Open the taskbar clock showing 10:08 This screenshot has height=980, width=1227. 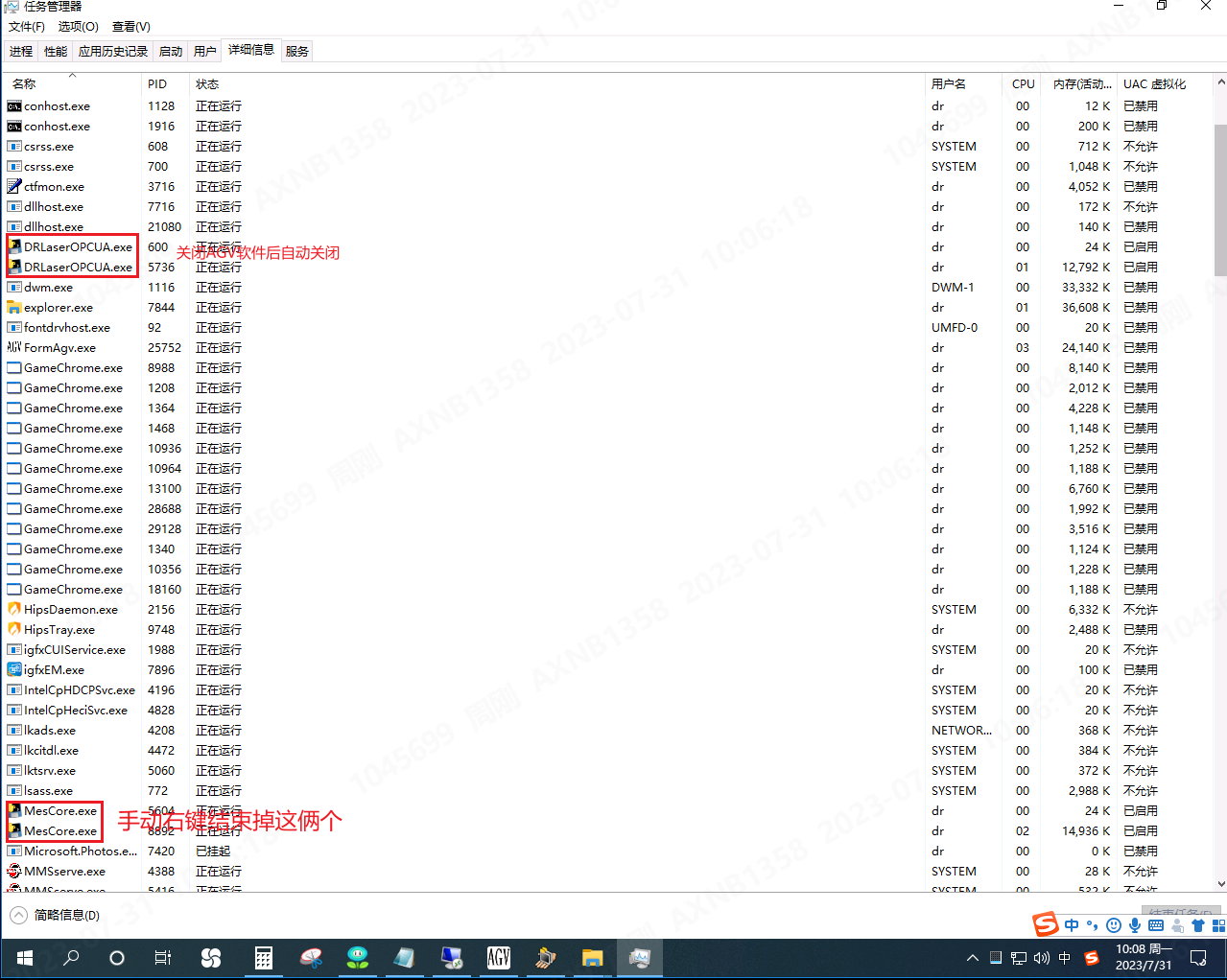pyautogui.click(x=1144, y=957)
